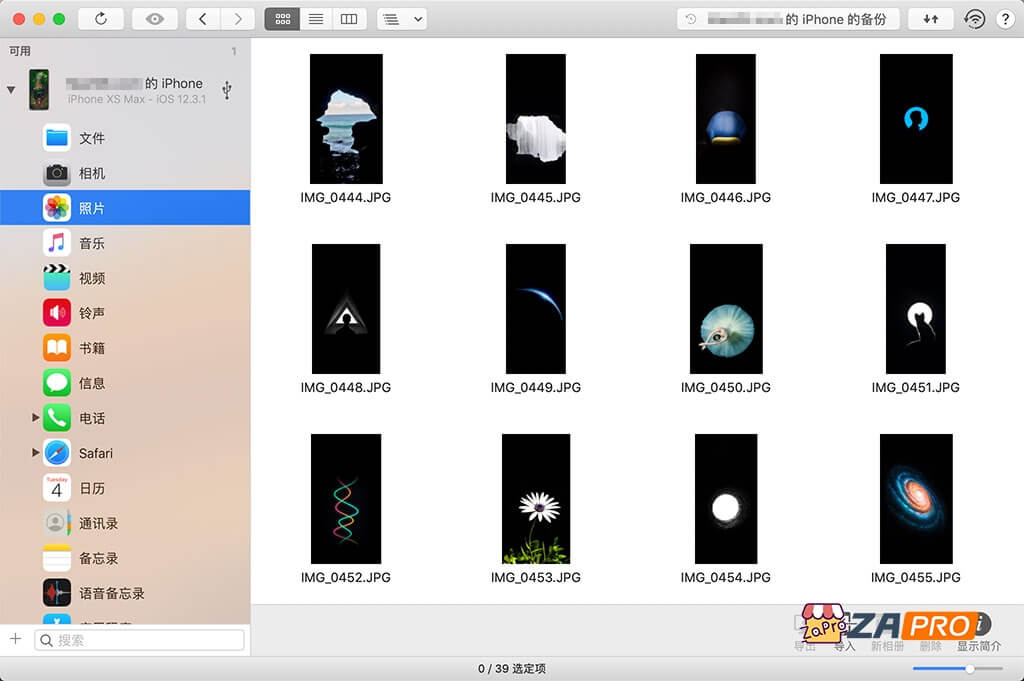Screen dimensions: 1024x681
Task: Switch to grid view in the toolbar
Action: click(x=281, y=18)
